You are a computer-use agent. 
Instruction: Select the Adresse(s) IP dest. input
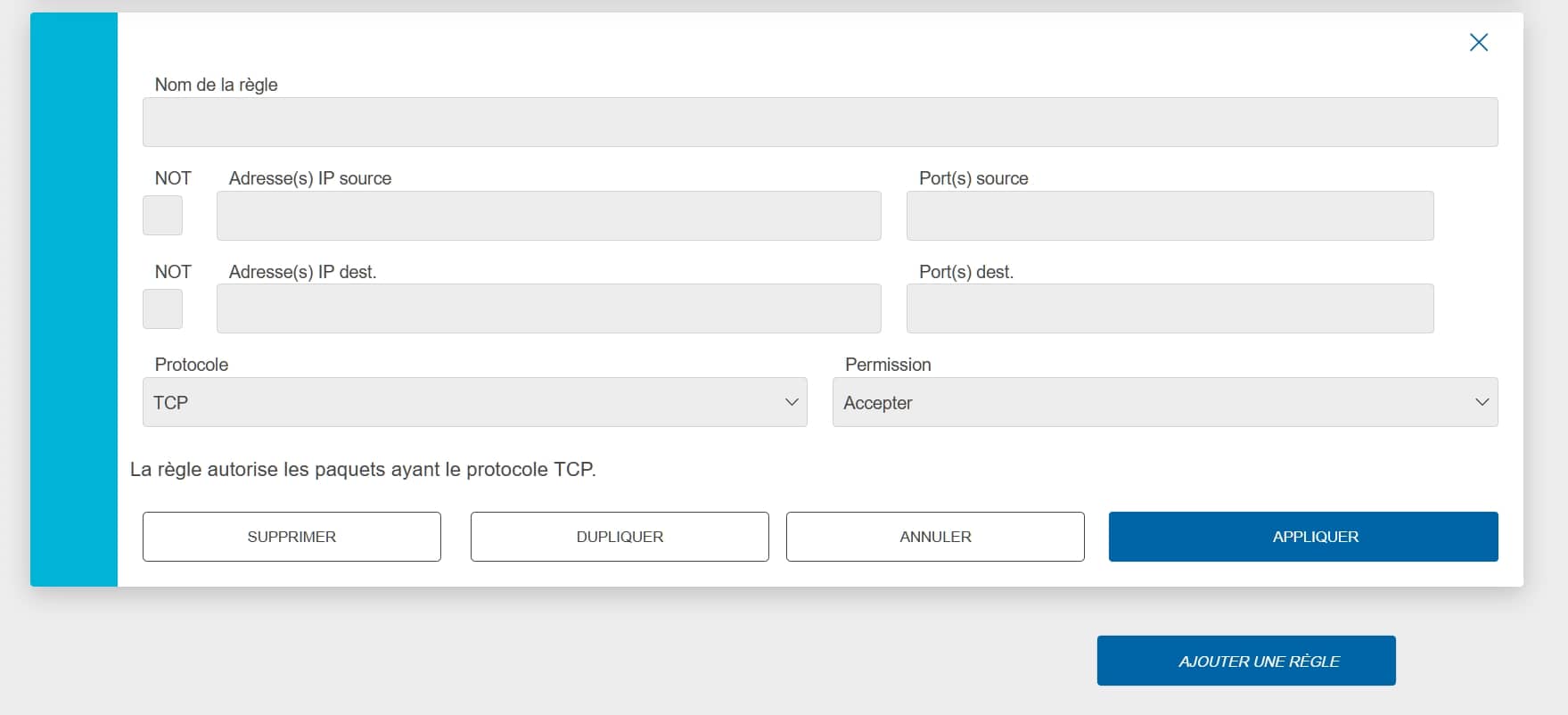[548, 308]
